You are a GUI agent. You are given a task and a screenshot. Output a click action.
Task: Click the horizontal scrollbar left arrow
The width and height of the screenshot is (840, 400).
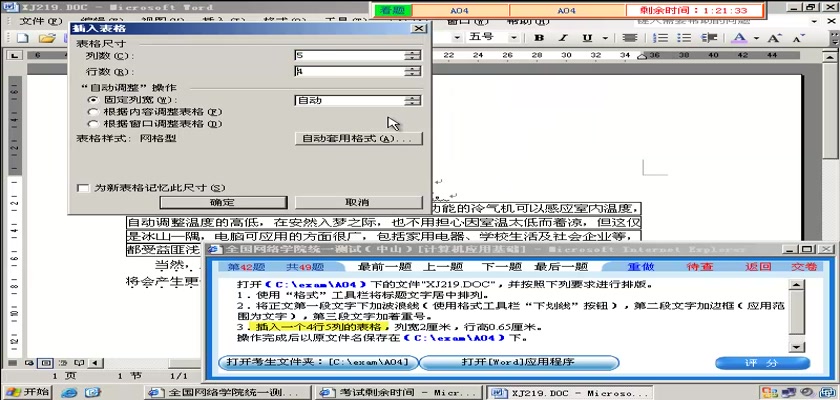(95, 363)
